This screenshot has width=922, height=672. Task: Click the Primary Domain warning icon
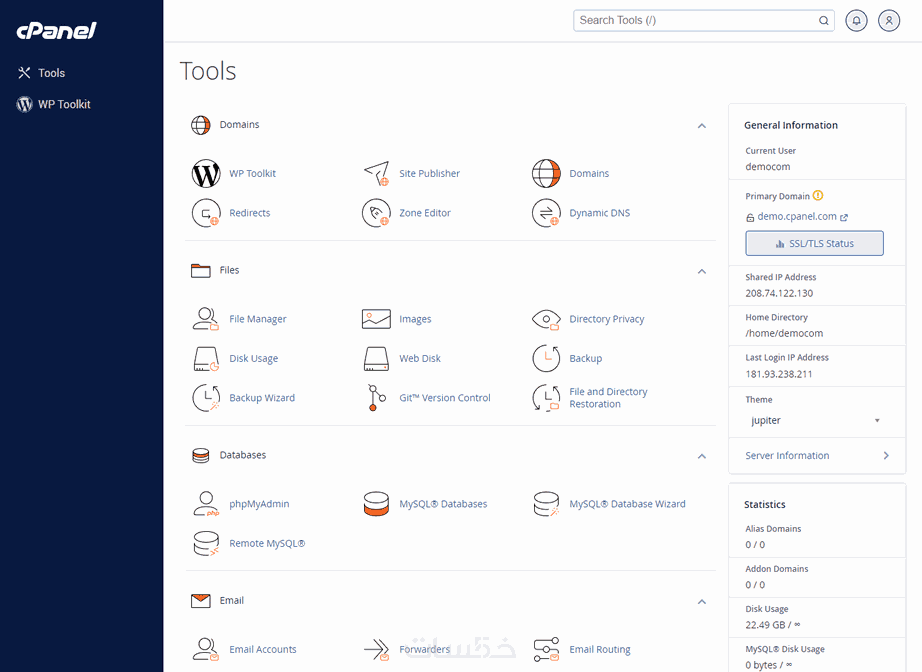coord(818,196)
